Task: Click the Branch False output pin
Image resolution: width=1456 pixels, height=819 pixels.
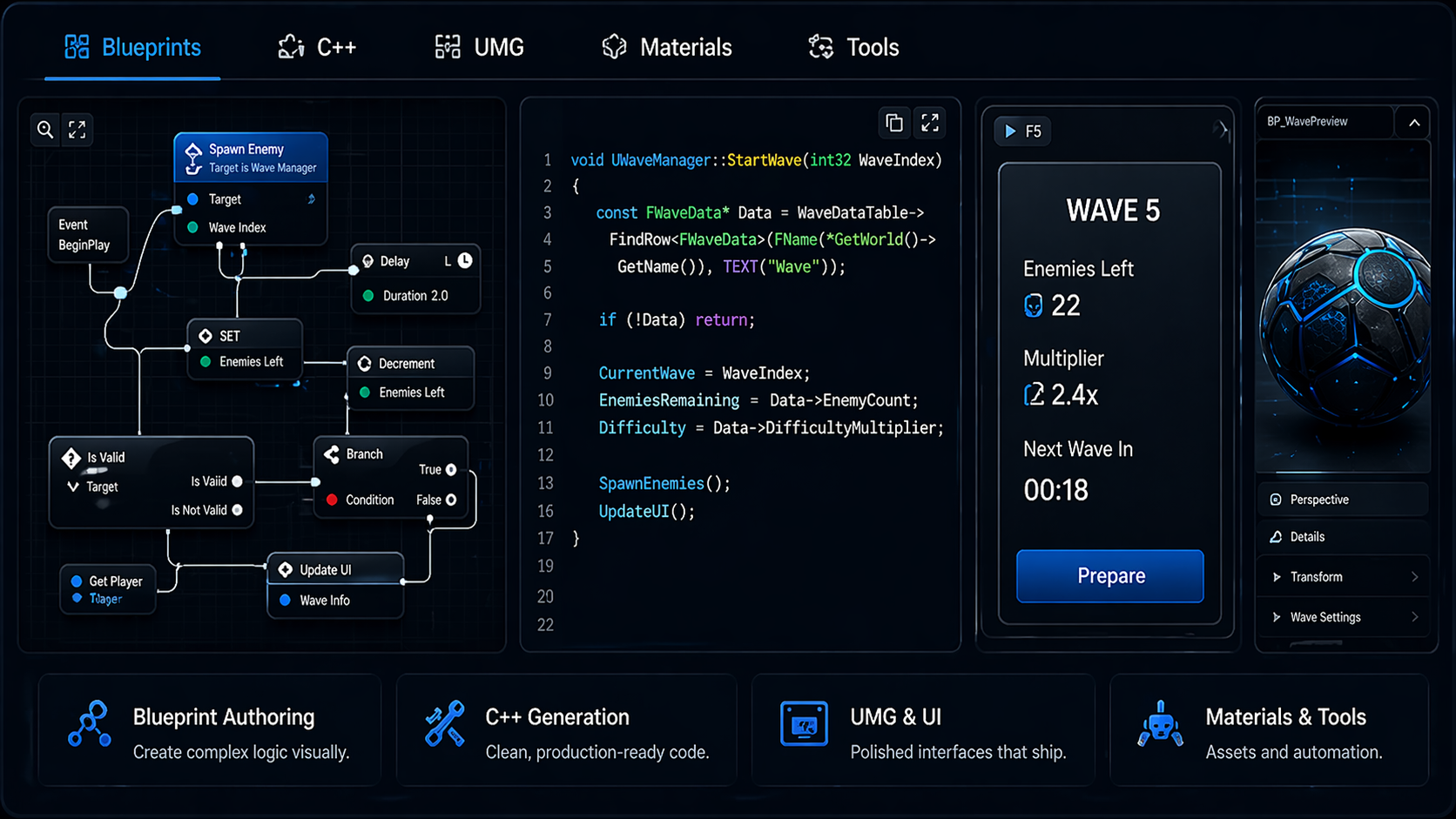Action: 451,500
